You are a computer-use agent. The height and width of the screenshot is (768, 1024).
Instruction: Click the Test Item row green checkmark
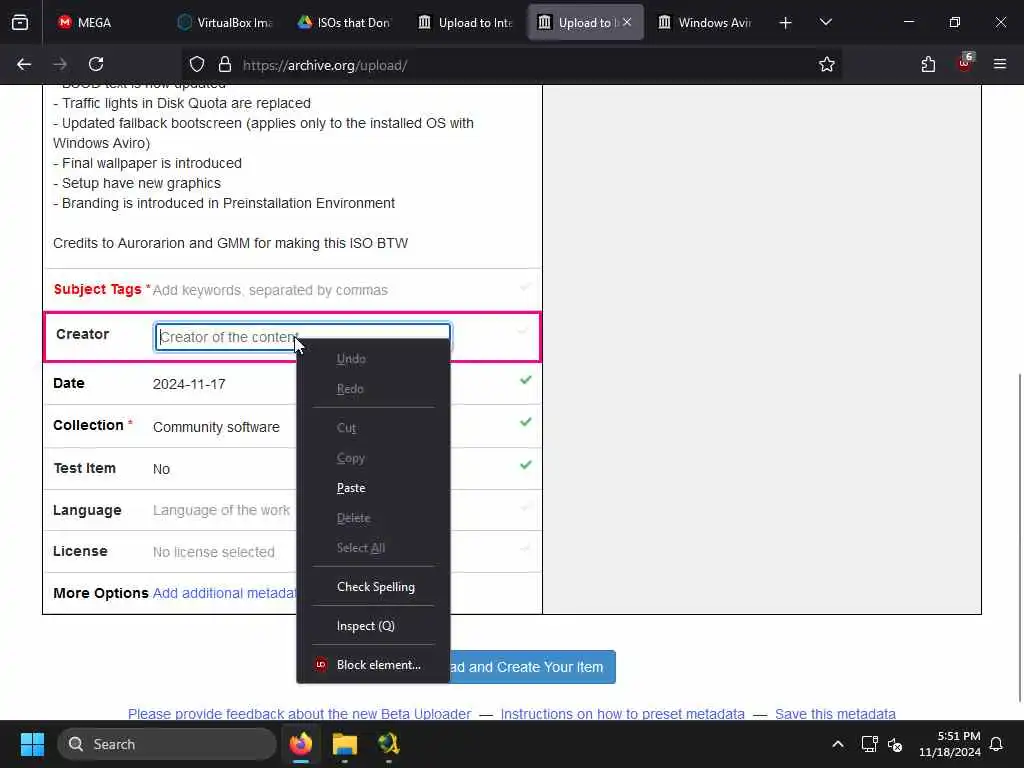[x=526, y=465]
